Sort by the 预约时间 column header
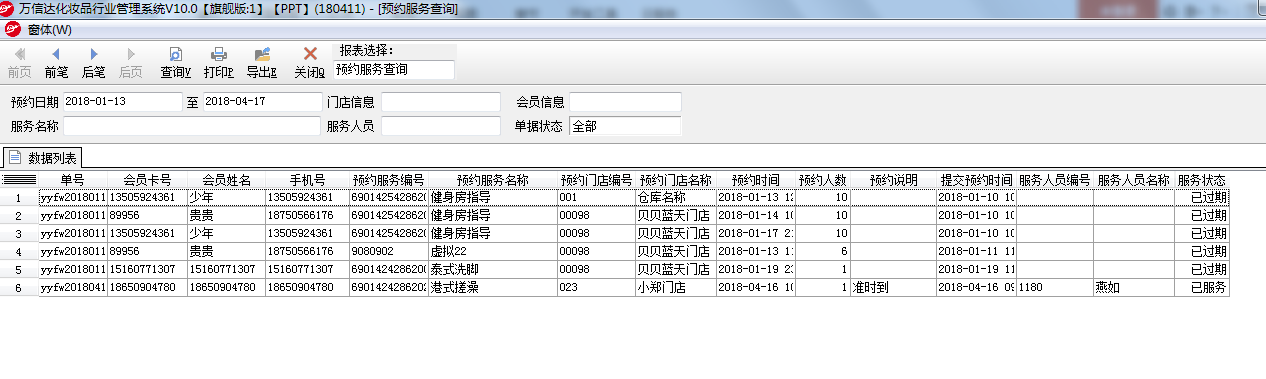 point(756,180)
